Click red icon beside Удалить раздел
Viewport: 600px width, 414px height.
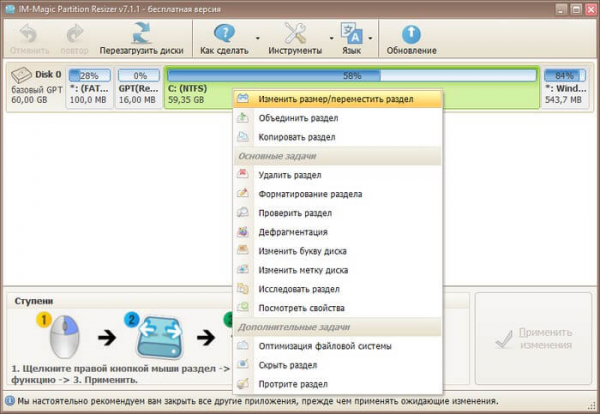point(243,174)
